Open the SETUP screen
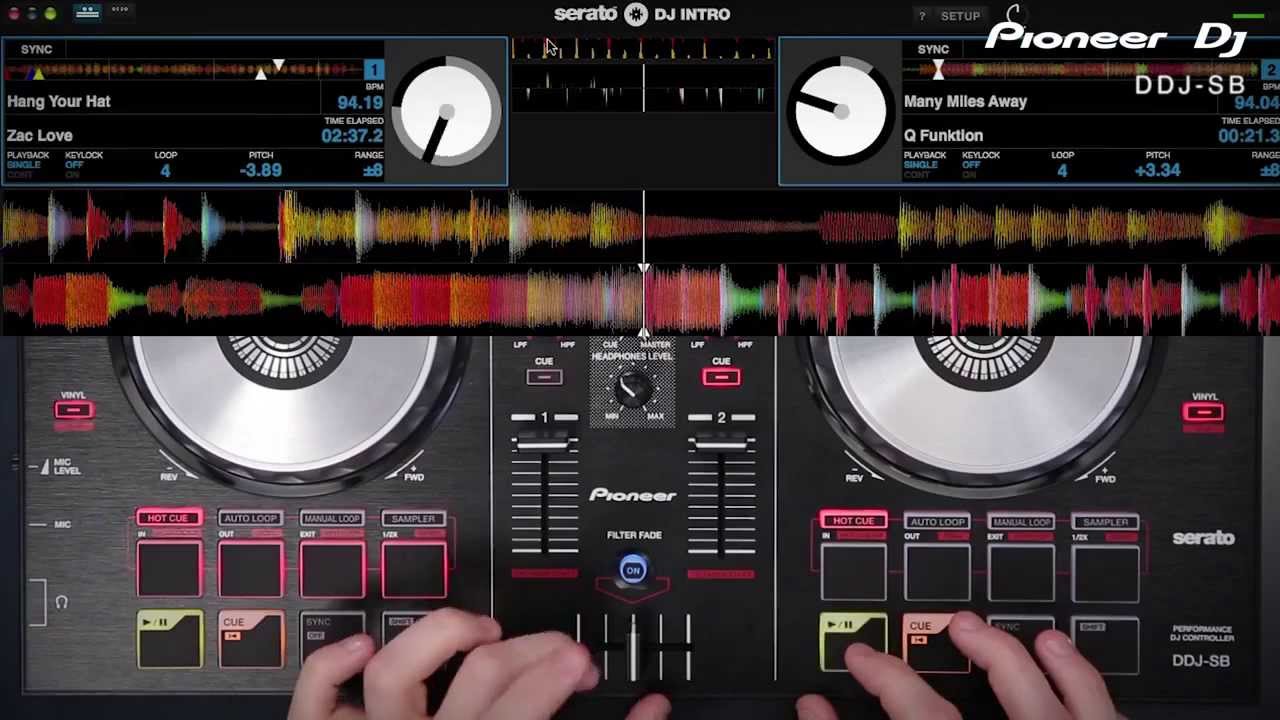This screenshot has width=1280, height=720. click(x=960, y=16)
